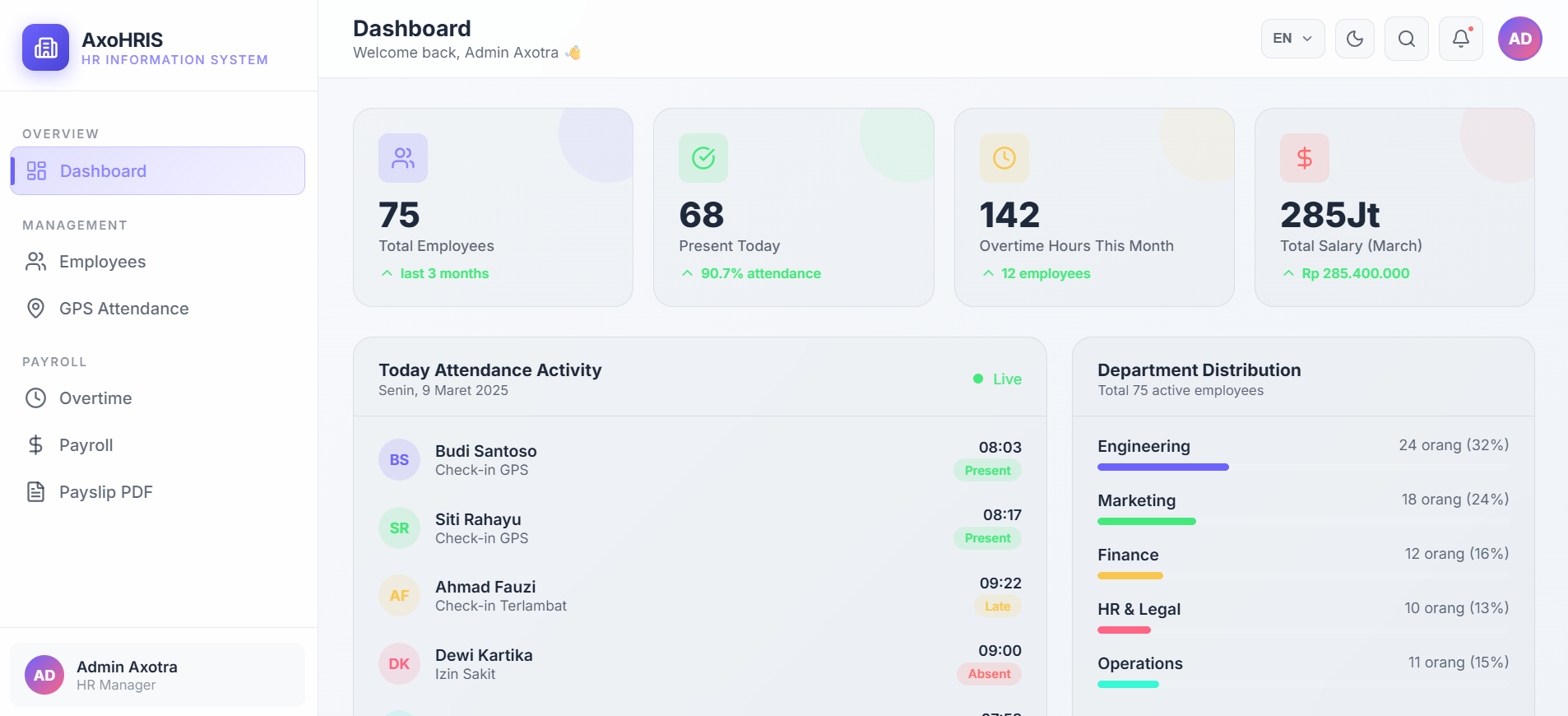Click '12 employees' trend text
This screenshot has width=1568, height=716.
pyautogui.click(x=1046, y=273)
